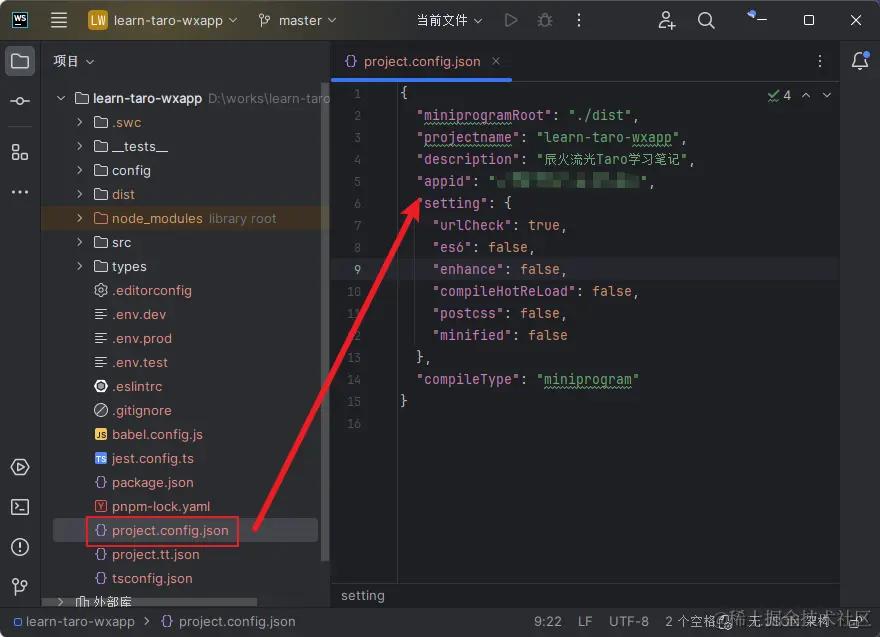Viewport: 880px width, 637px height.
Task: Click the 2 个空格 indent indicator
Action: pyautogui.click(x=691, y=622)
